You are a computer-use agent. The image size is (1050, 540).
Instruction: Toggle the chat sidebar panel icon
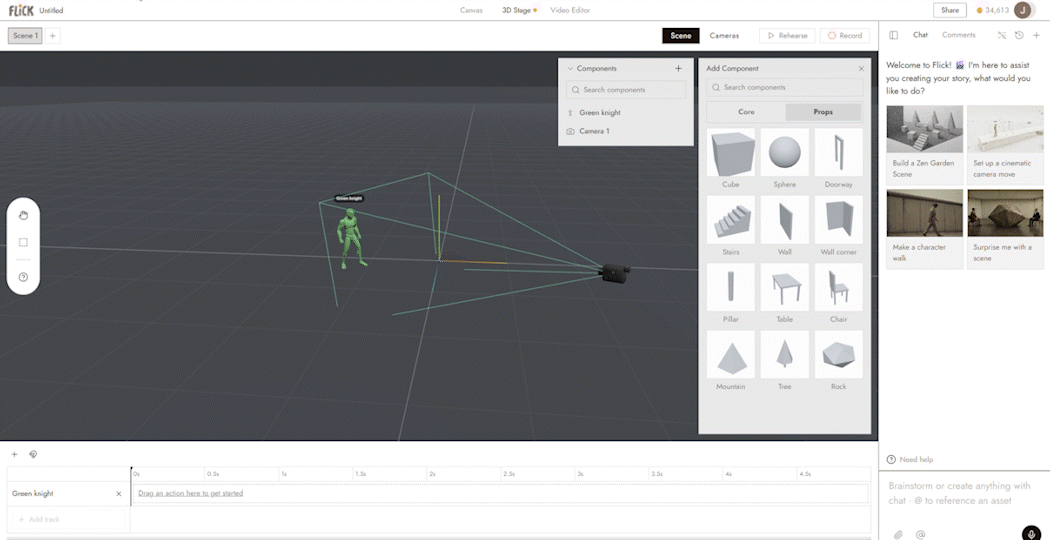[x=893, y=35]
